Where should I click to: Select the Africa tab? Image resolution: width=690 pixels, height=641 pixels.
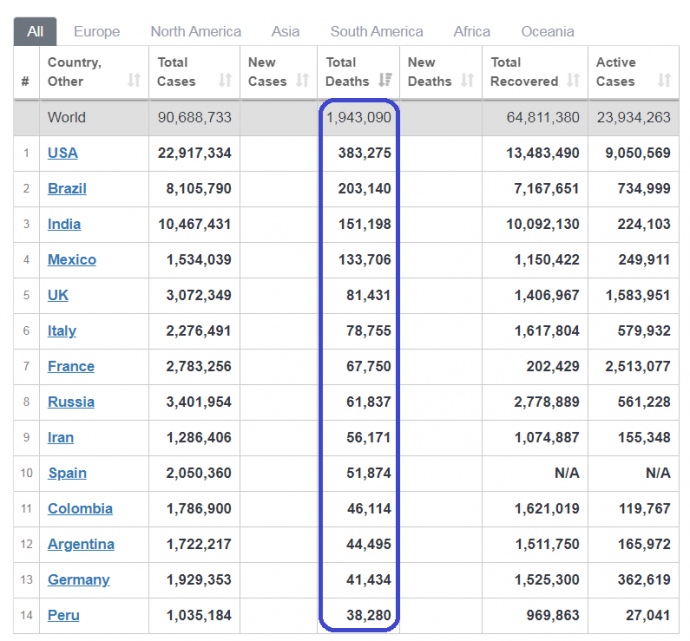click(x=472, y=31)
